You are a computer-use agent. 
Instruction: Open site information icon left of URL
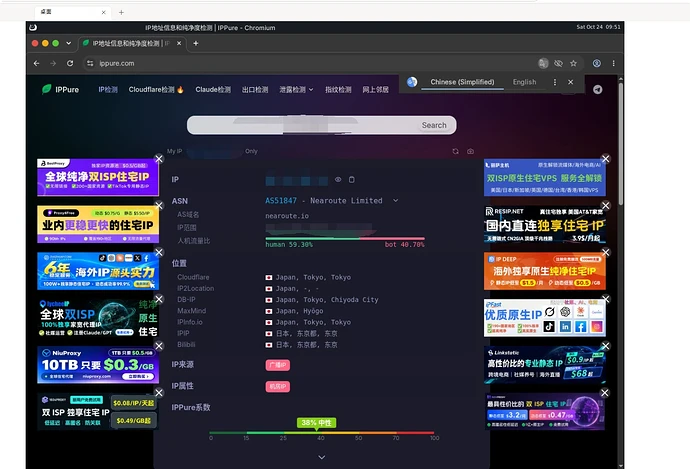(90, 63)
